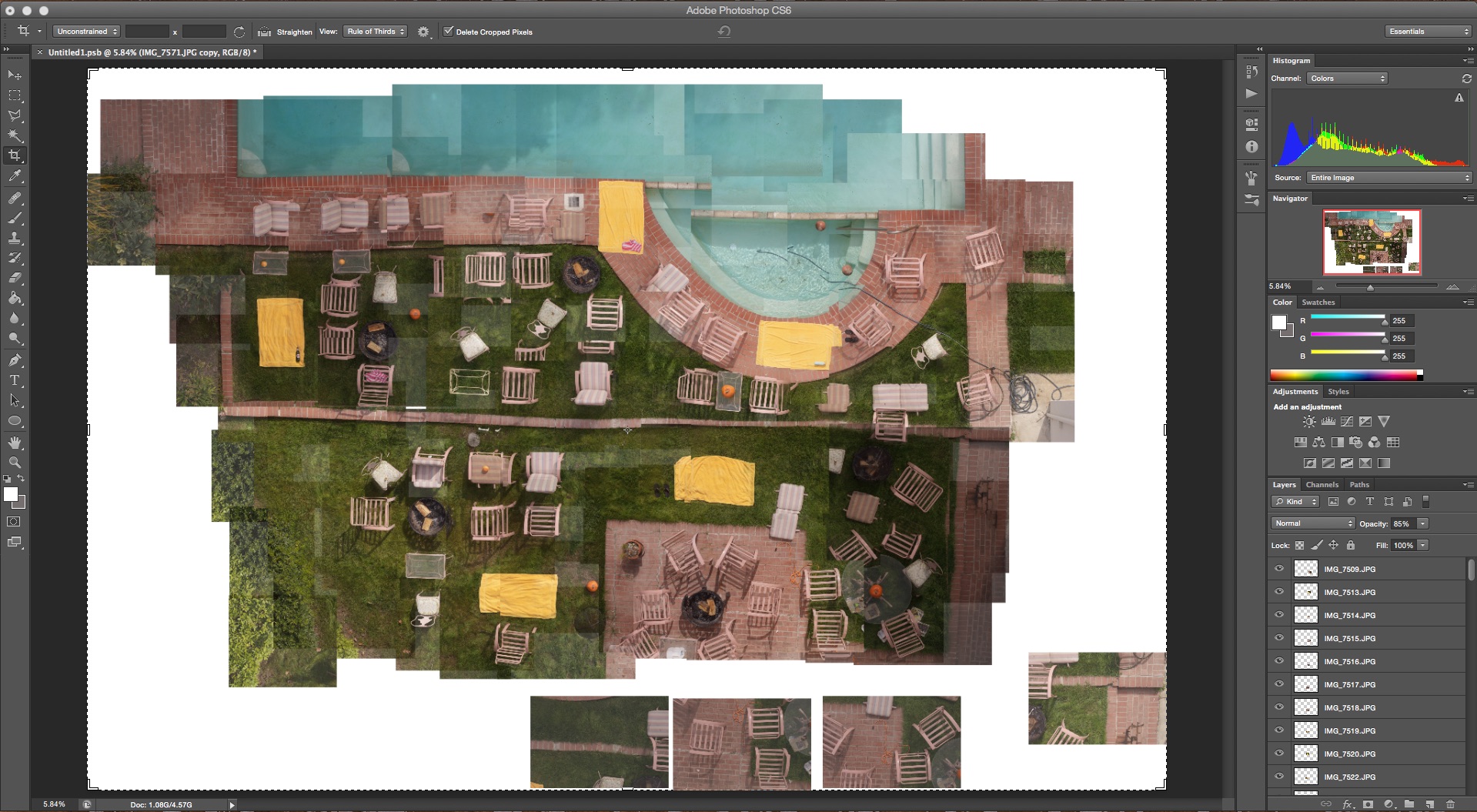Toggle visibility of IMG_7516.JPG layer

1279,661
